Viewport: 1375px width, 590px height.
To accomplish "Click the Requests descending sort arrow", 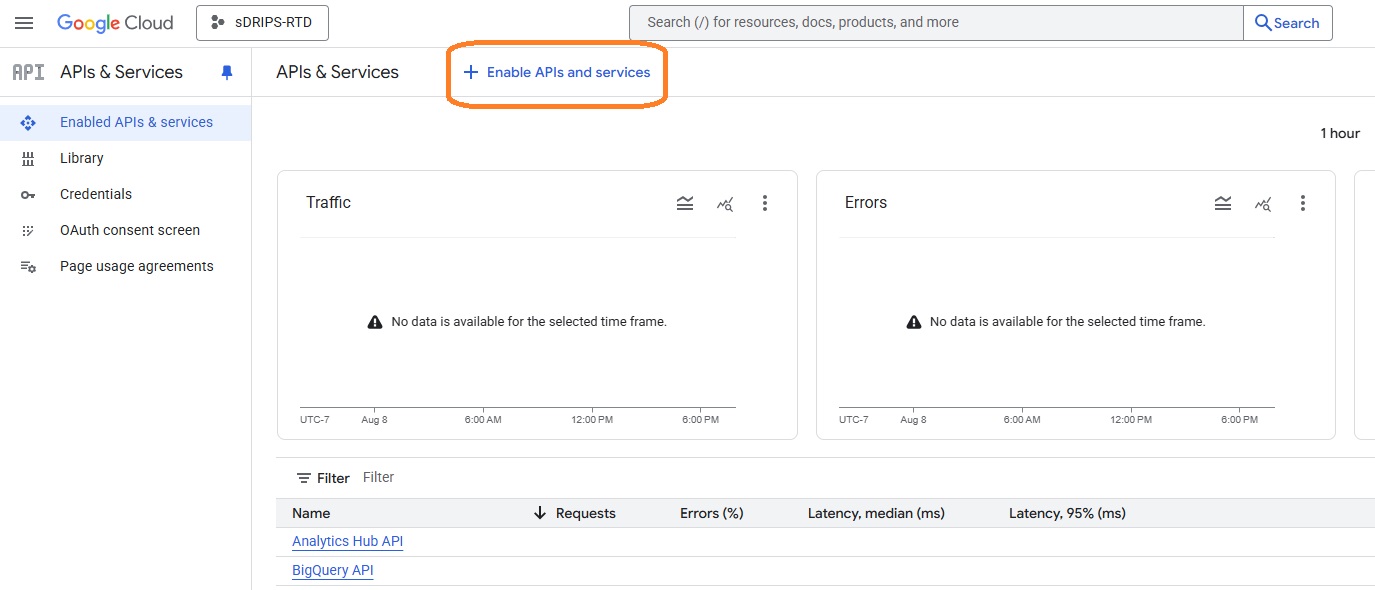I will pos(540,513).
